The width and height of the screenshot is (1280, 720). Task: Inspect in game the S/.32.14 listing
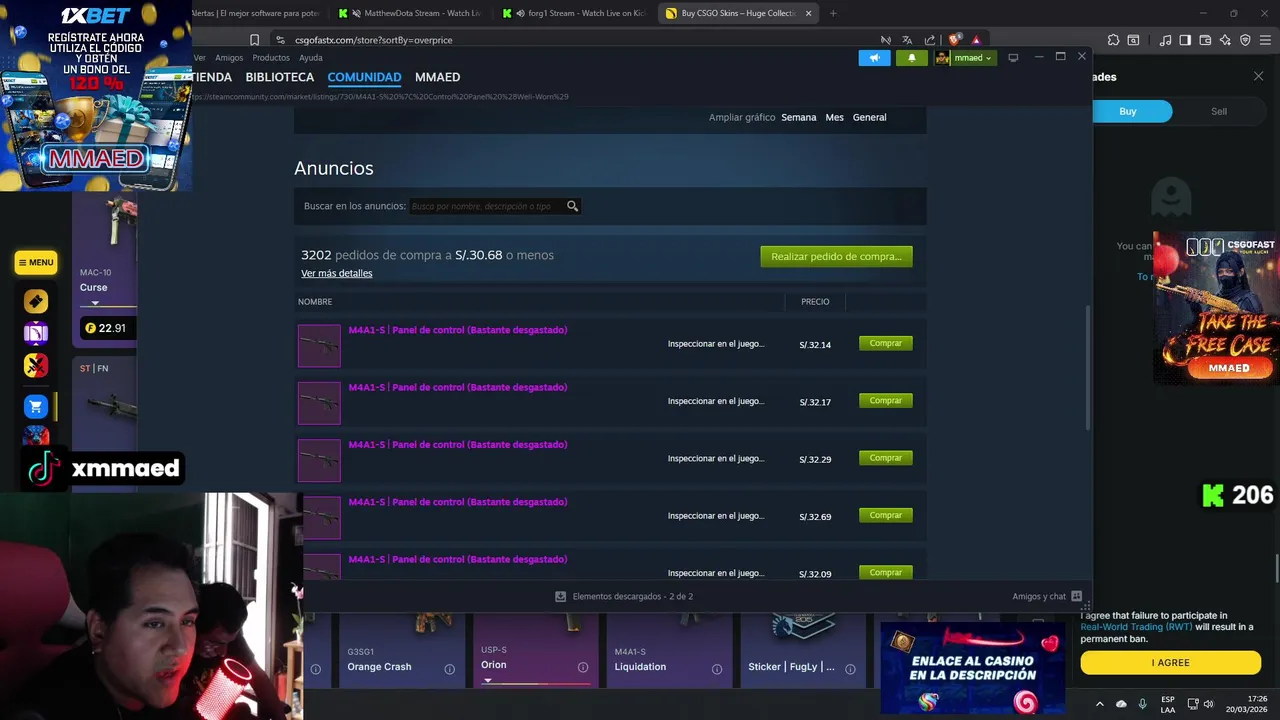pyautogui.click(x=716, y=344)
